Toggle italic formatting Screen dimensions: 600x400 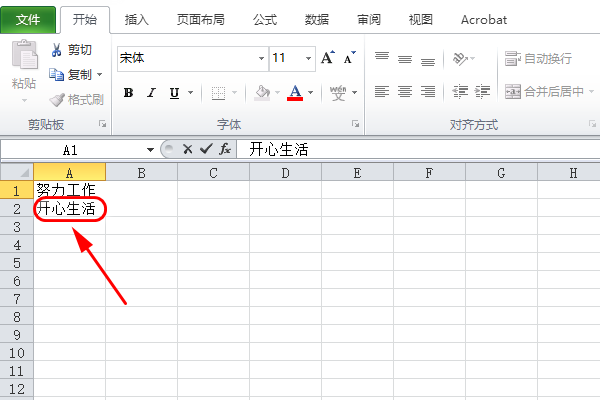(x=152, y=93)
